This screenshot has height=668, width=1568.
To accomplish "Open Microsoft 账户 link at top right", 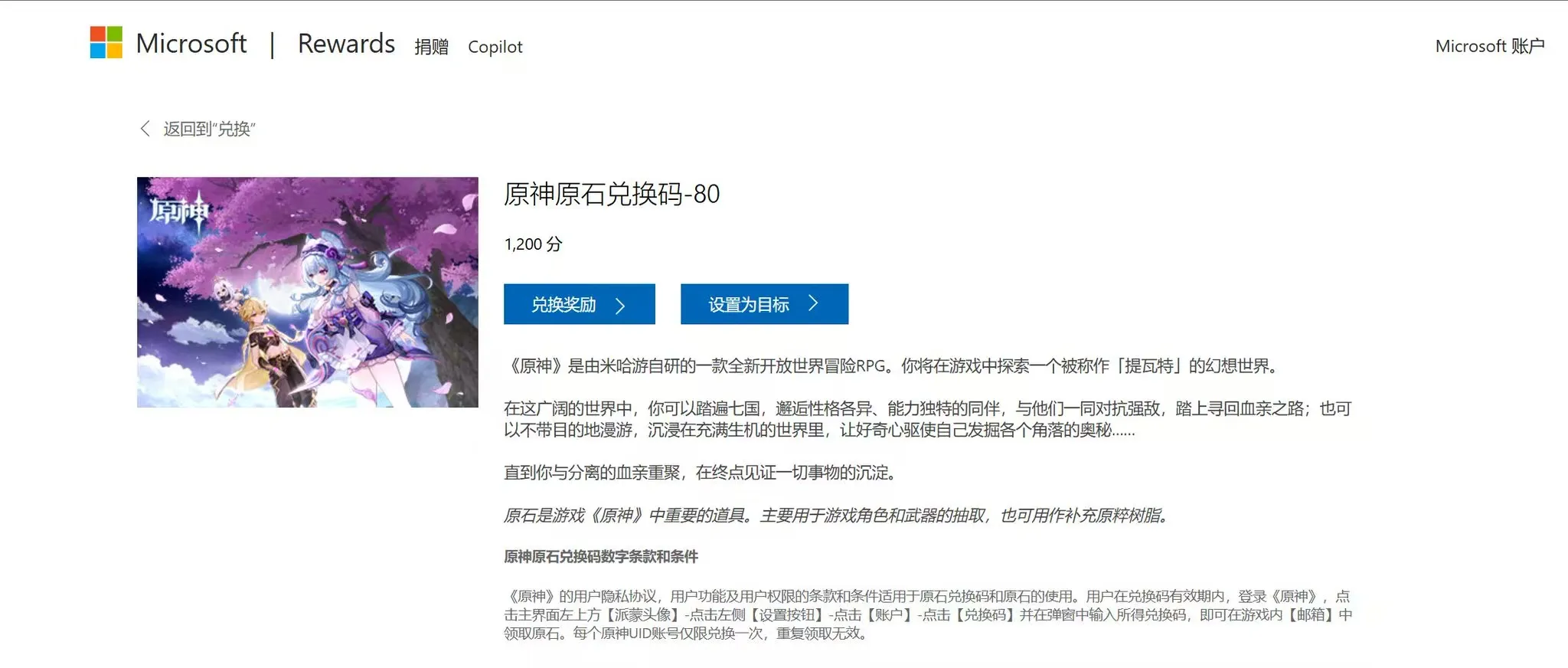I will (x=1489, y=46).
